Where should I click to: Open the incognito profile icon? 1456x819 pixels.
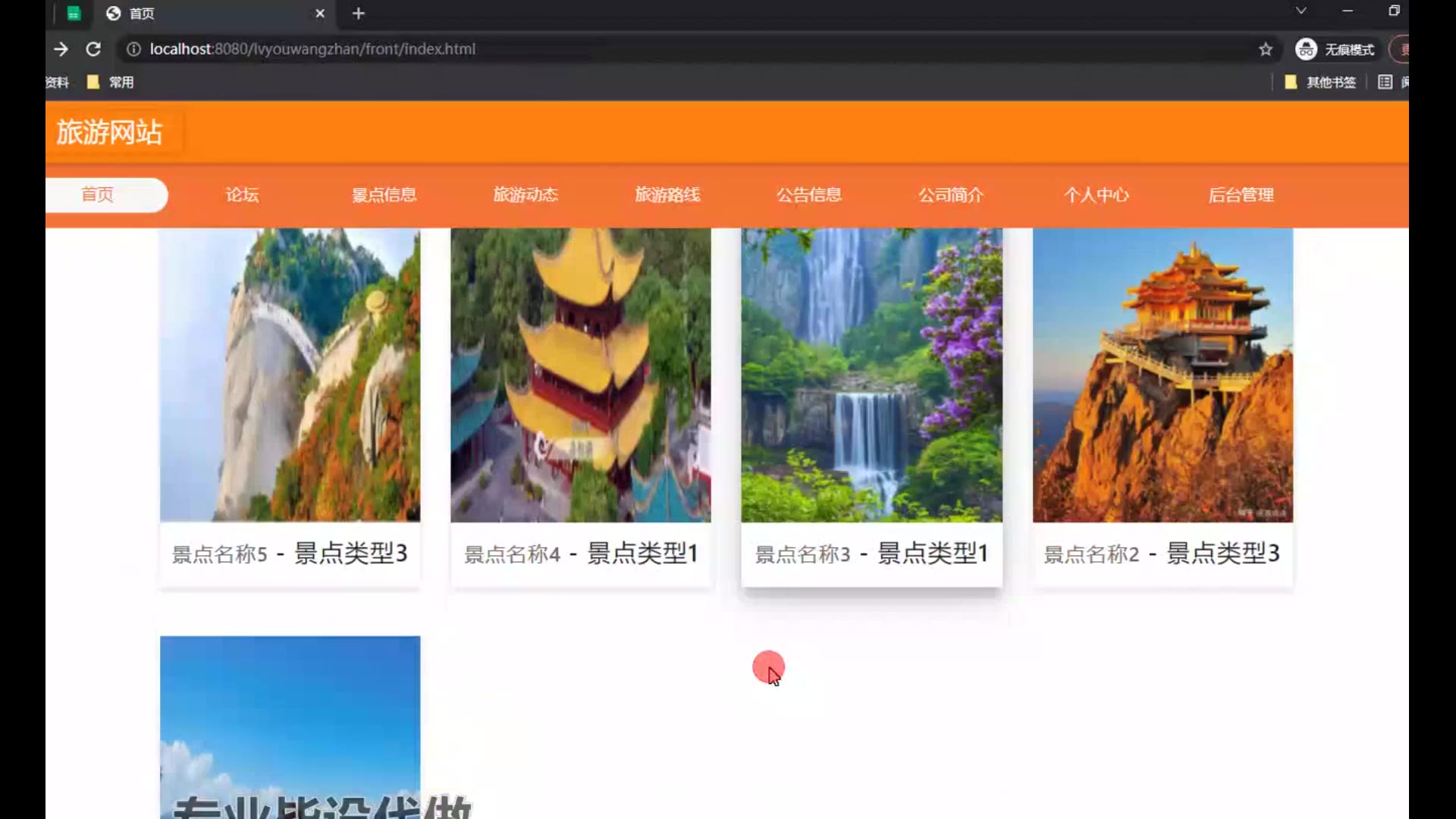(x=1306, y=49)
